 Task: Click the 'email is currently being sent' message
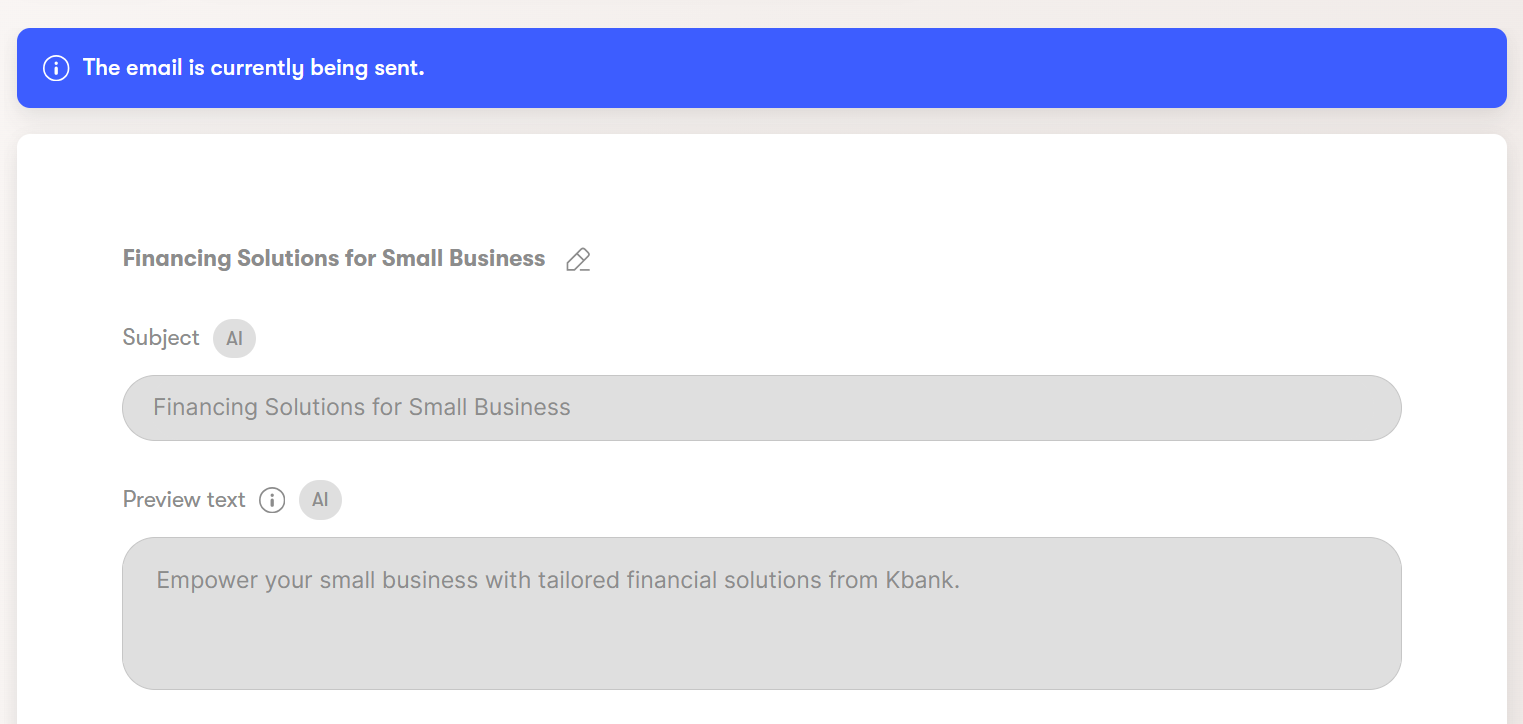[253, 68]
